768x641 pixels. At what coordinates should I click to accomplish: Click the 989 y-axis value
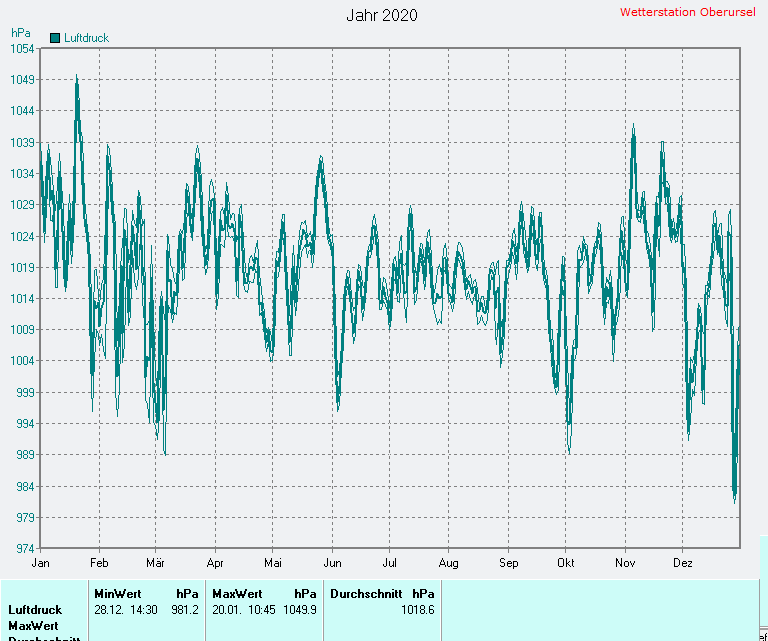(x=25, y=455)
